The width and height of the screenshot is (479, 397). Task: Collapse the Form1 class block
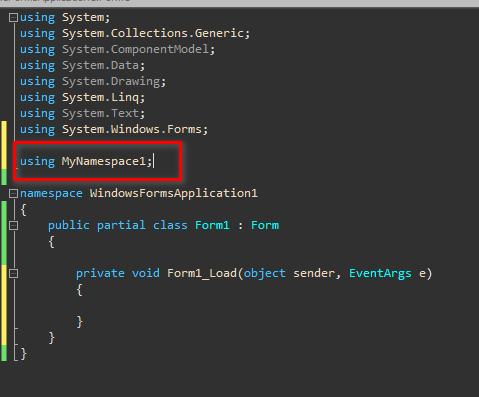click(x=13, y=226)
